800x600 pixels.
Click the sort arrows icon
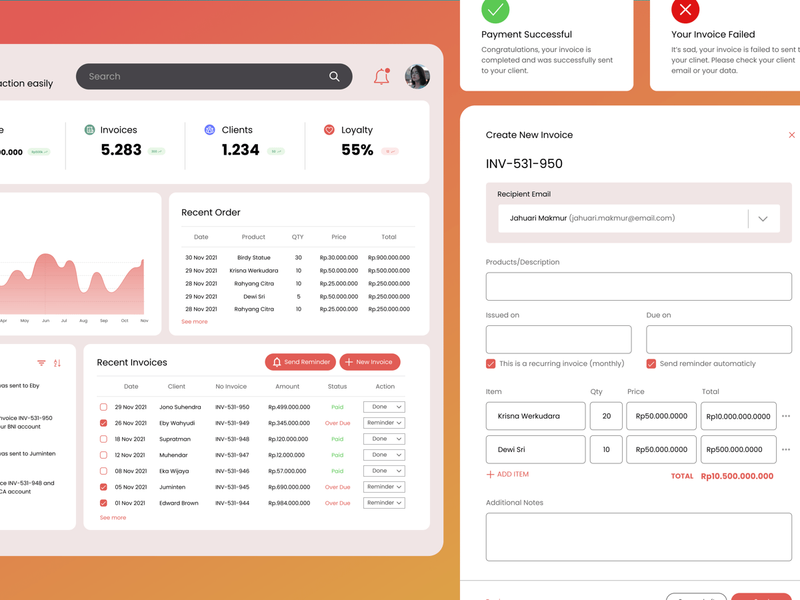coord(57,363)
